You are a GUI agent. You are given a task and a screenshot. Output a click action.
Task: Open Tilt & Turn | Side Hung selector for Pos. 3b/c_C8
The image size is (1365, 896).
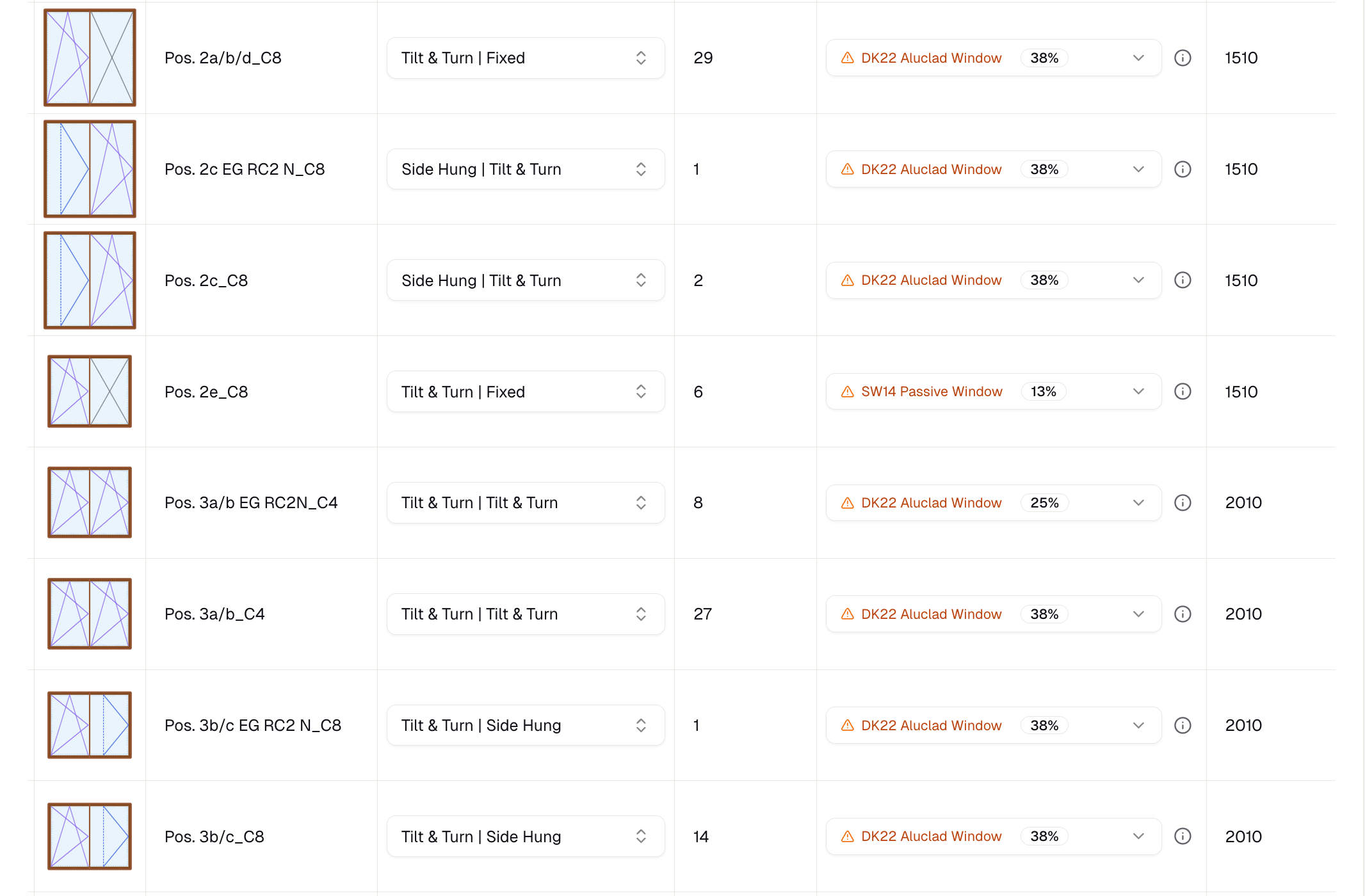[525, 836]
